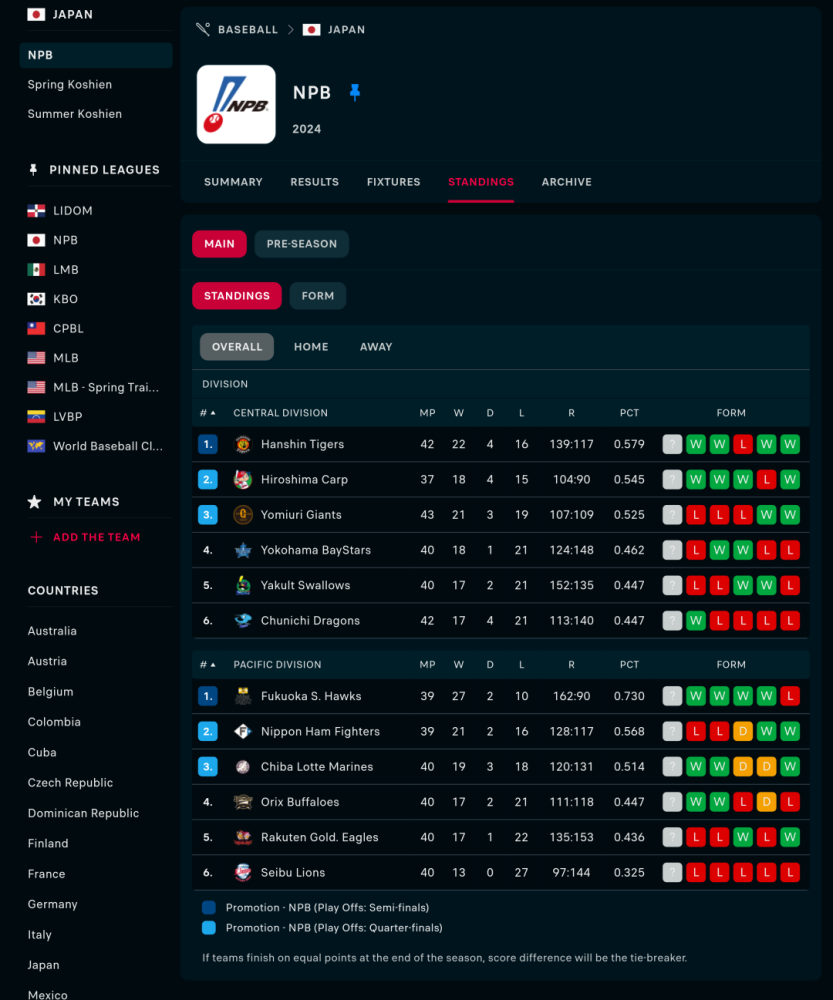
Task: Click the Venezuela flag beside LVBP
Action: click(x=36, y=416)
